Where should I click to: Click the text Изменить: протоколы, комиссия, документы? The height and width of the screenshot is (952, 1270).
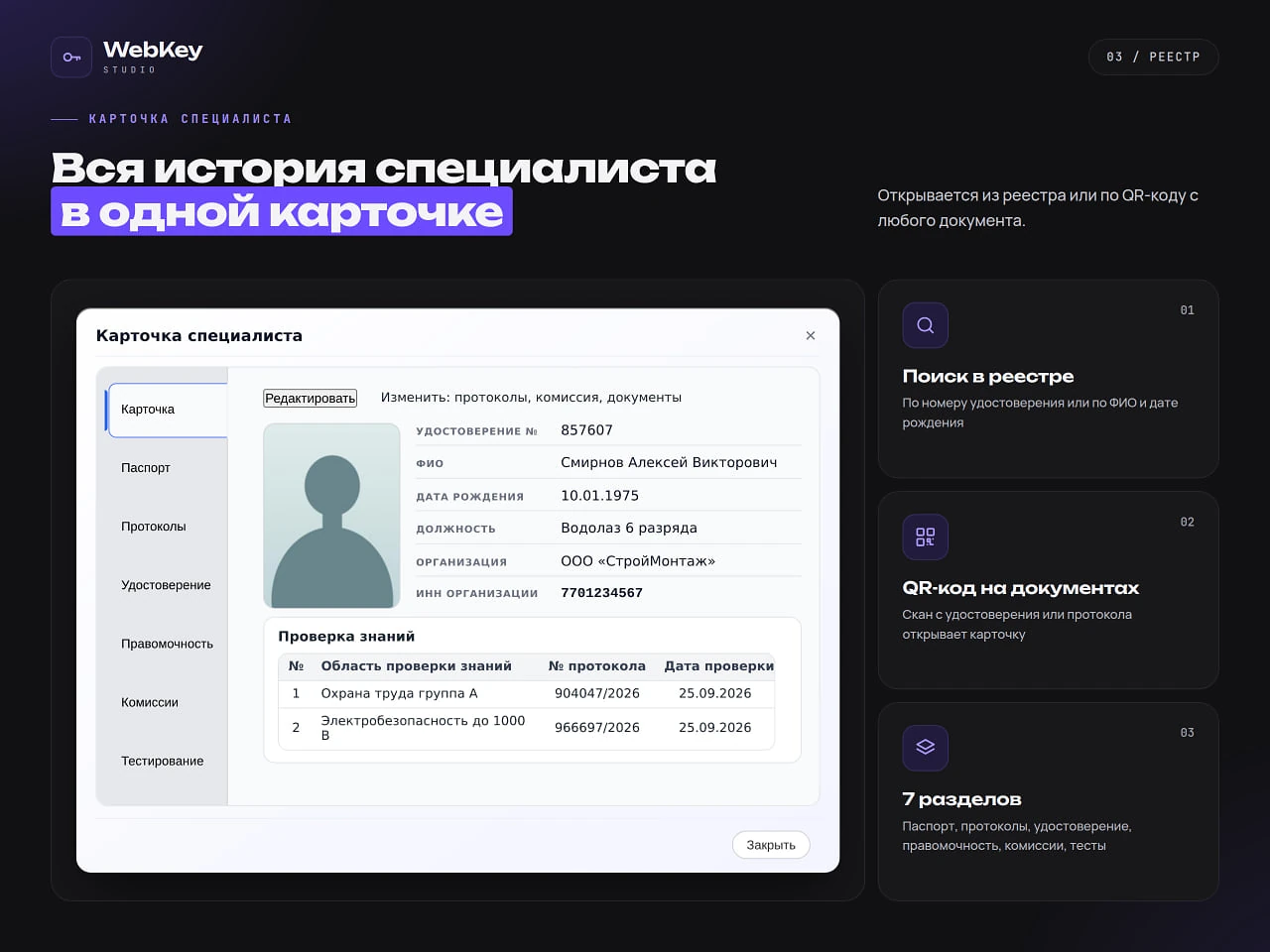tap(531, 398)
